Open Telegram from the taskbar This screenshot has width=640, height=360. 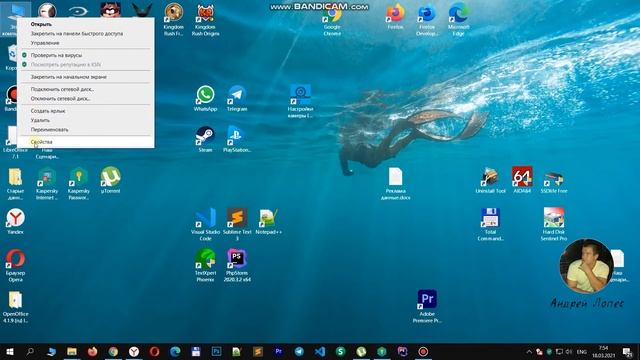[299, 351]
